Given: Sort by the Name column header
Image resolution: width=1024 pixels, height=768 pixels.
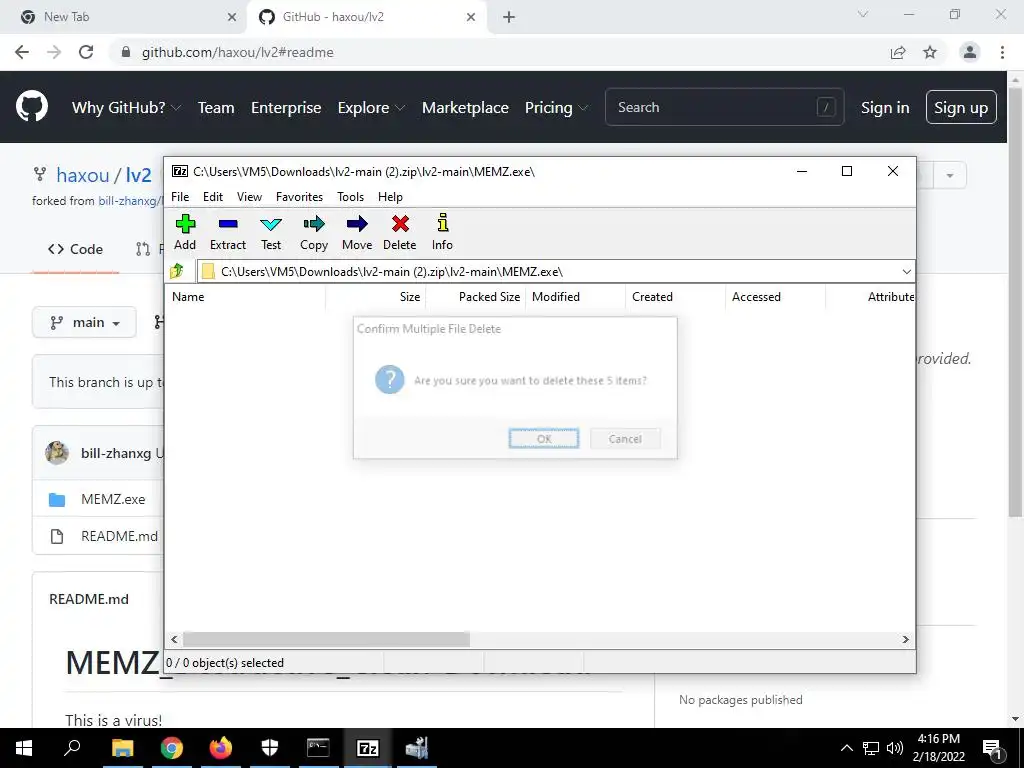Looking at the screenshot, I should pyautogui.click(x=245, y=296).
